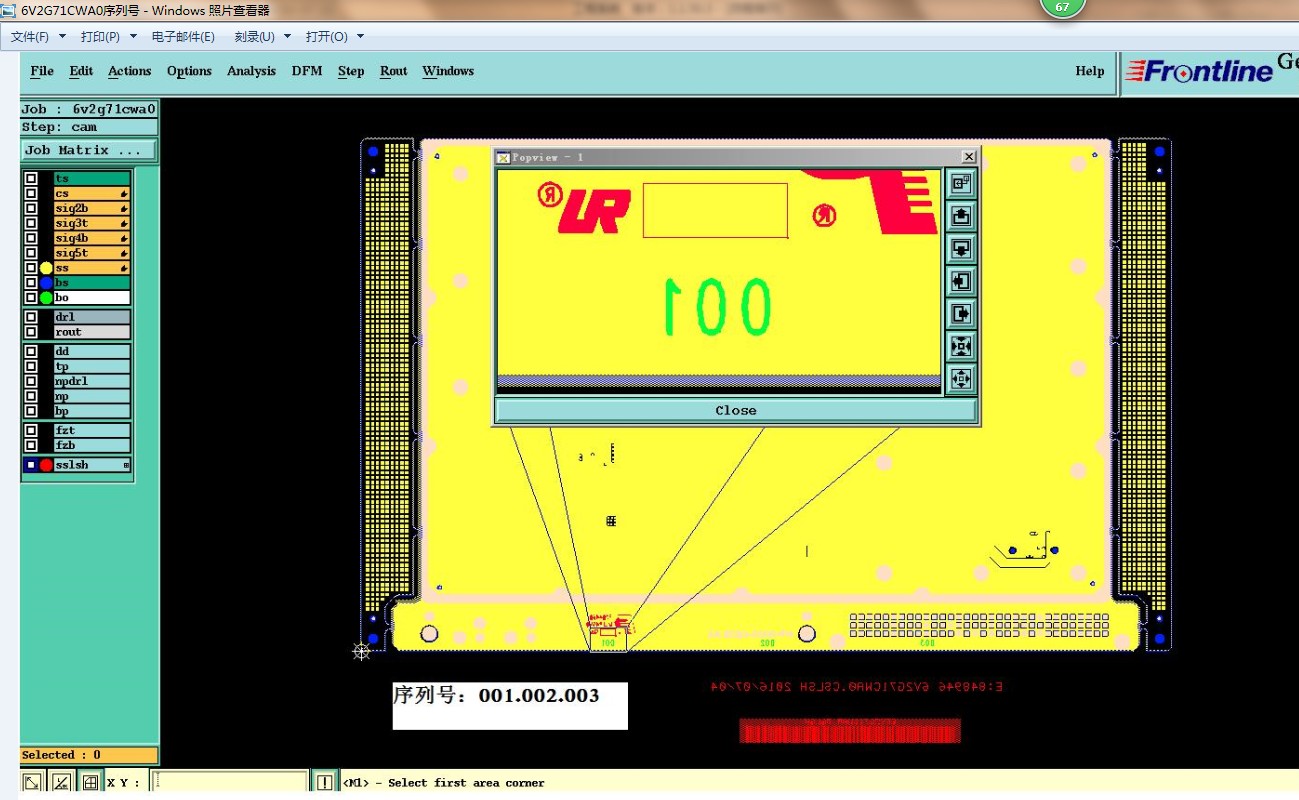This screenshot has height=800, width=1299.
Task: Click the Selected : 0 status field
Action: [x=89, y=755]
